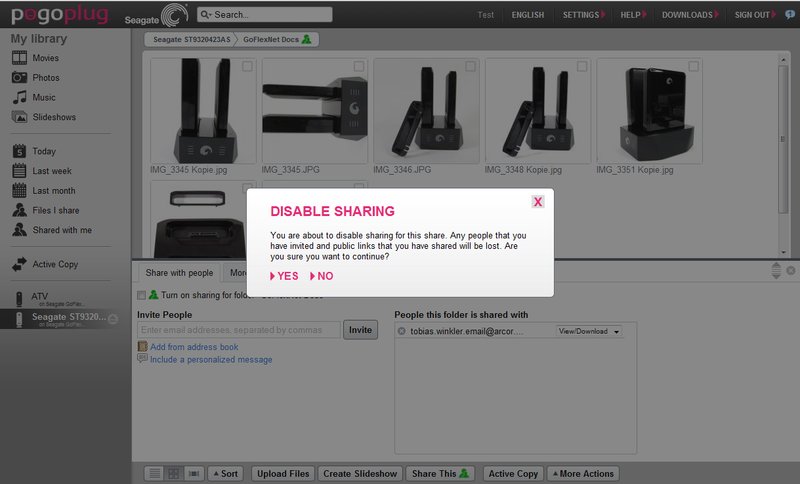Switch to Share with people tab
The image size is (800, 484).
click(179, 273)
